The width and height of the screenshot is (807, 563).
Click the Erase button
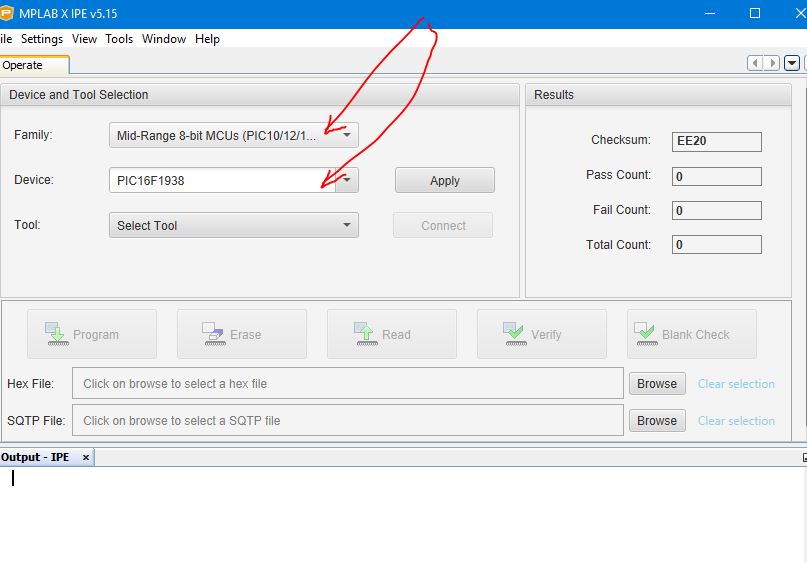(x=242, y=335)
